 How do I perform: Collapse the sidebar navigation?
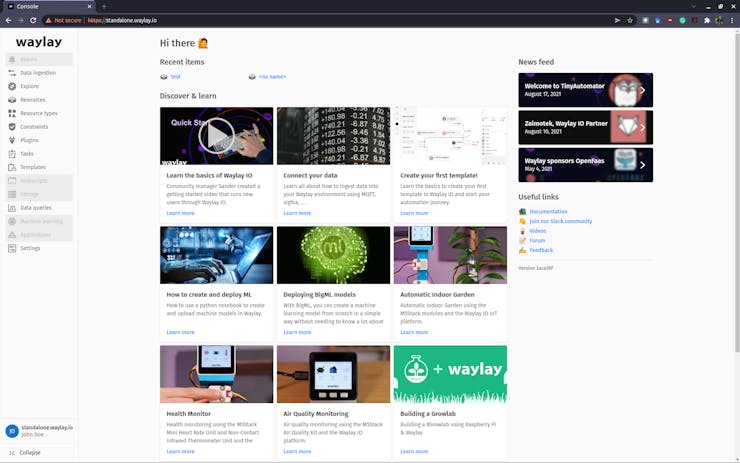point(24,452)
